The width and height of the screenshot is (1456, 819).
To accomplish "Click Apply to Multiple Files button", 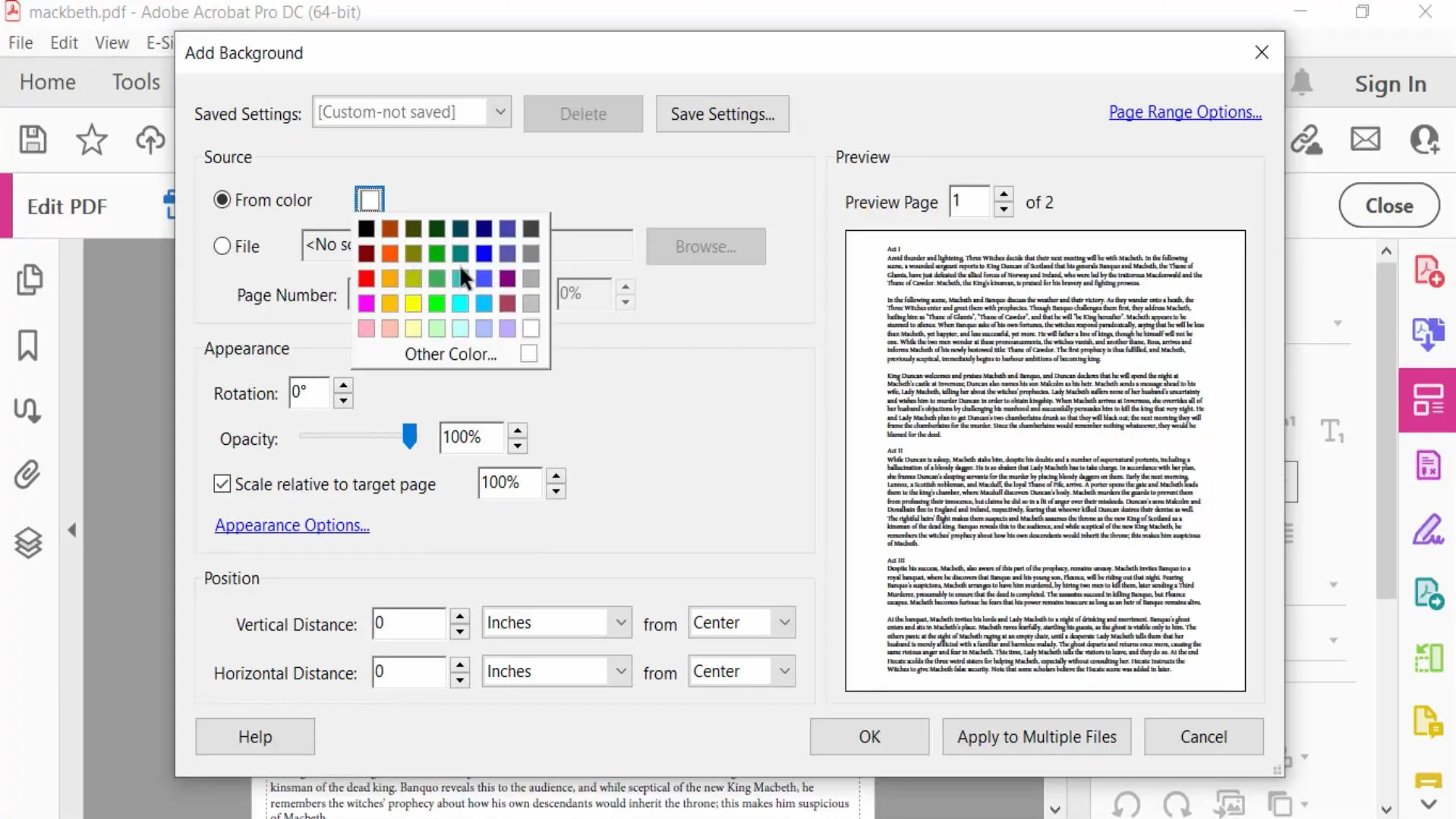I will pos(1036,736).
